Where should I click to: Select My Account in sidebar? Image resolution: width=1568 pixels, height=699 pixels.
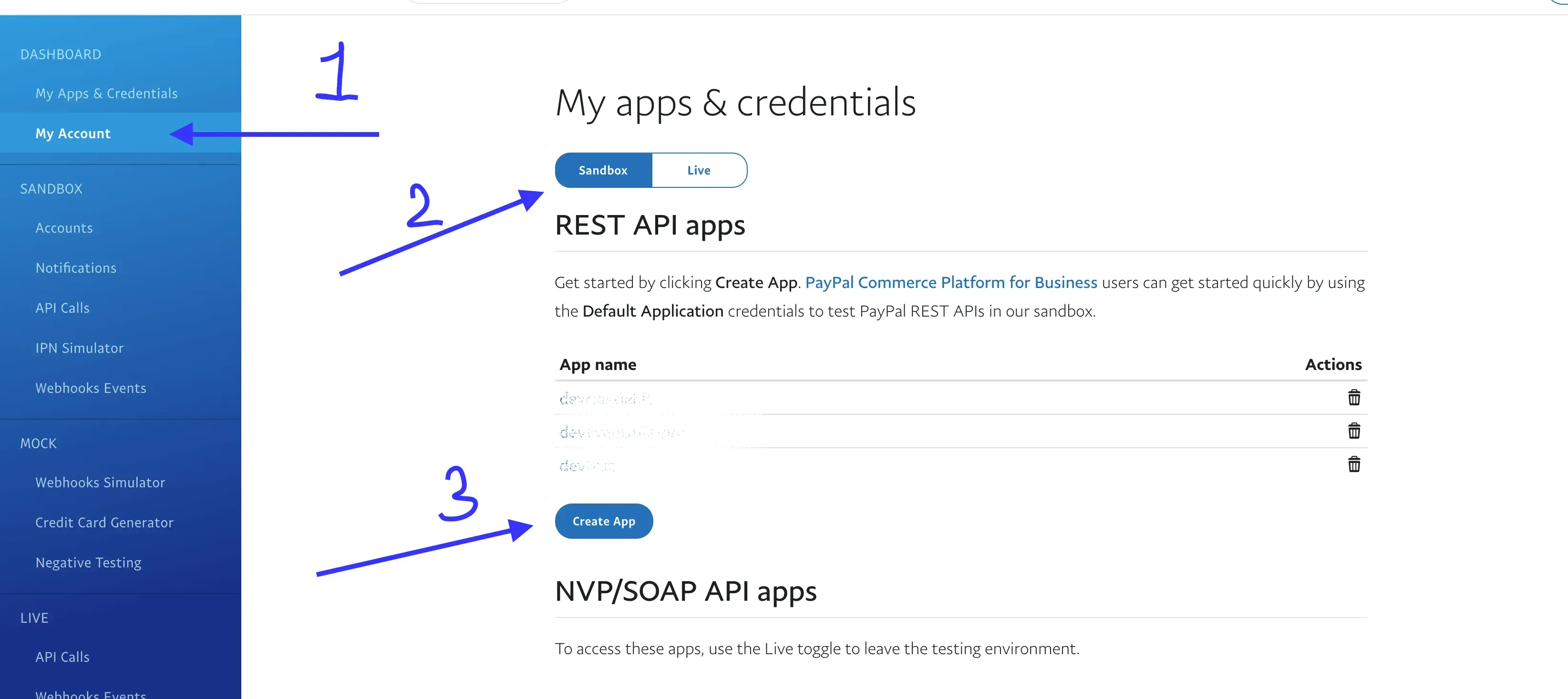[73, 134]
